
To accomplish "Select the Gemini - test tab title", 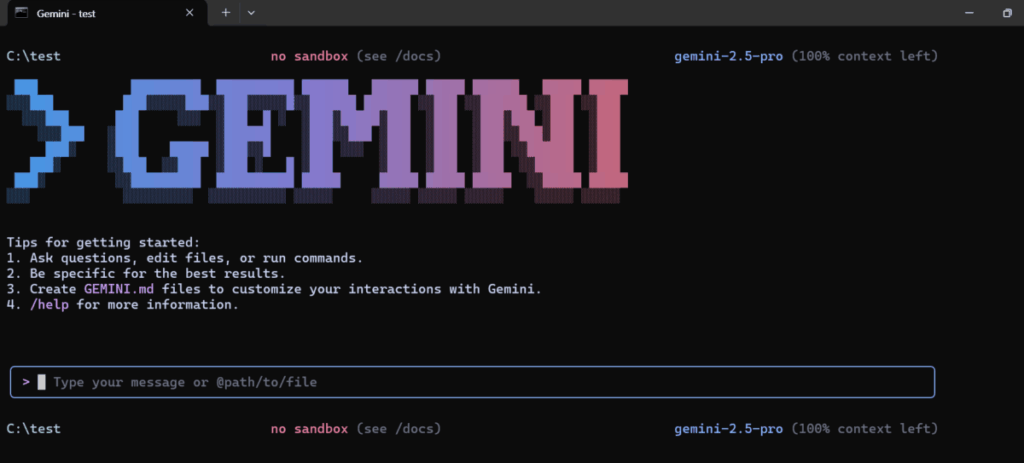I will 66,13.
